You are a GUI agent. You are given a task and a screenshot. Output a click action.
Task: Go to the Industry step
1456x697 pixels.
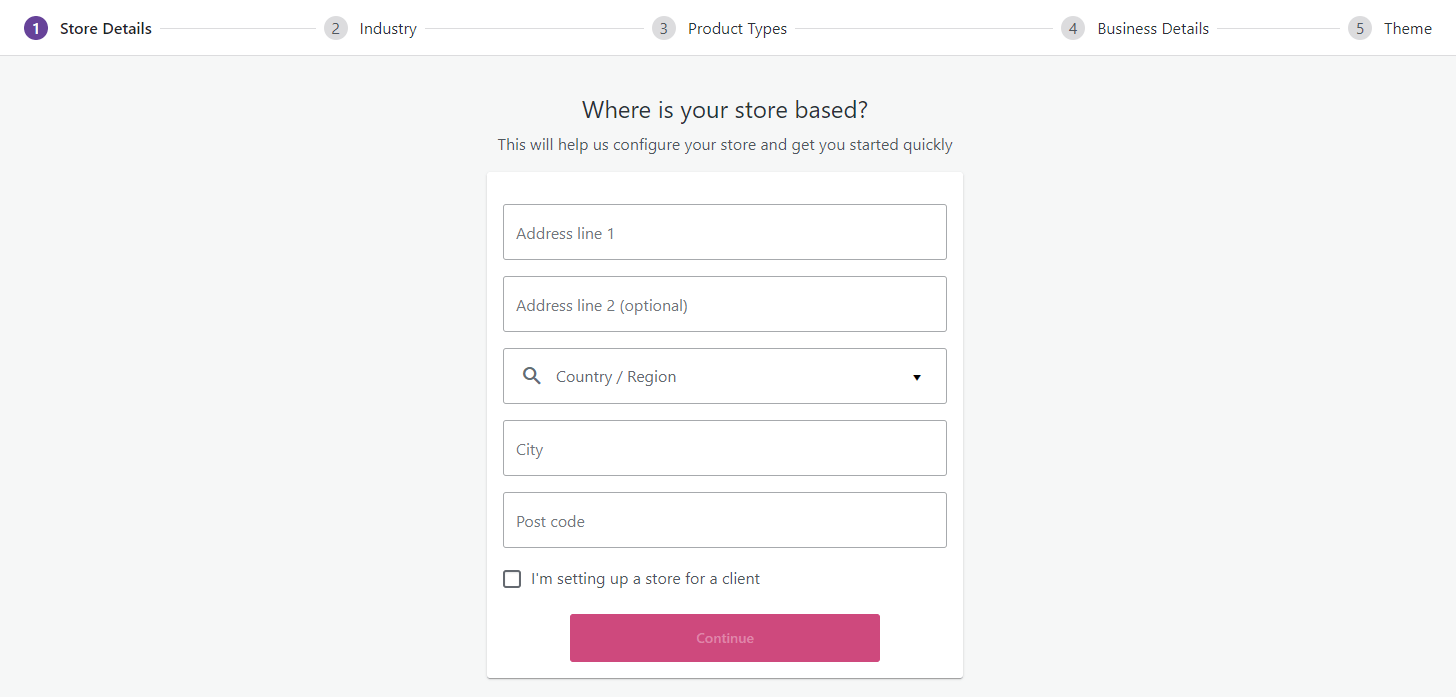(x=388, y=29)
